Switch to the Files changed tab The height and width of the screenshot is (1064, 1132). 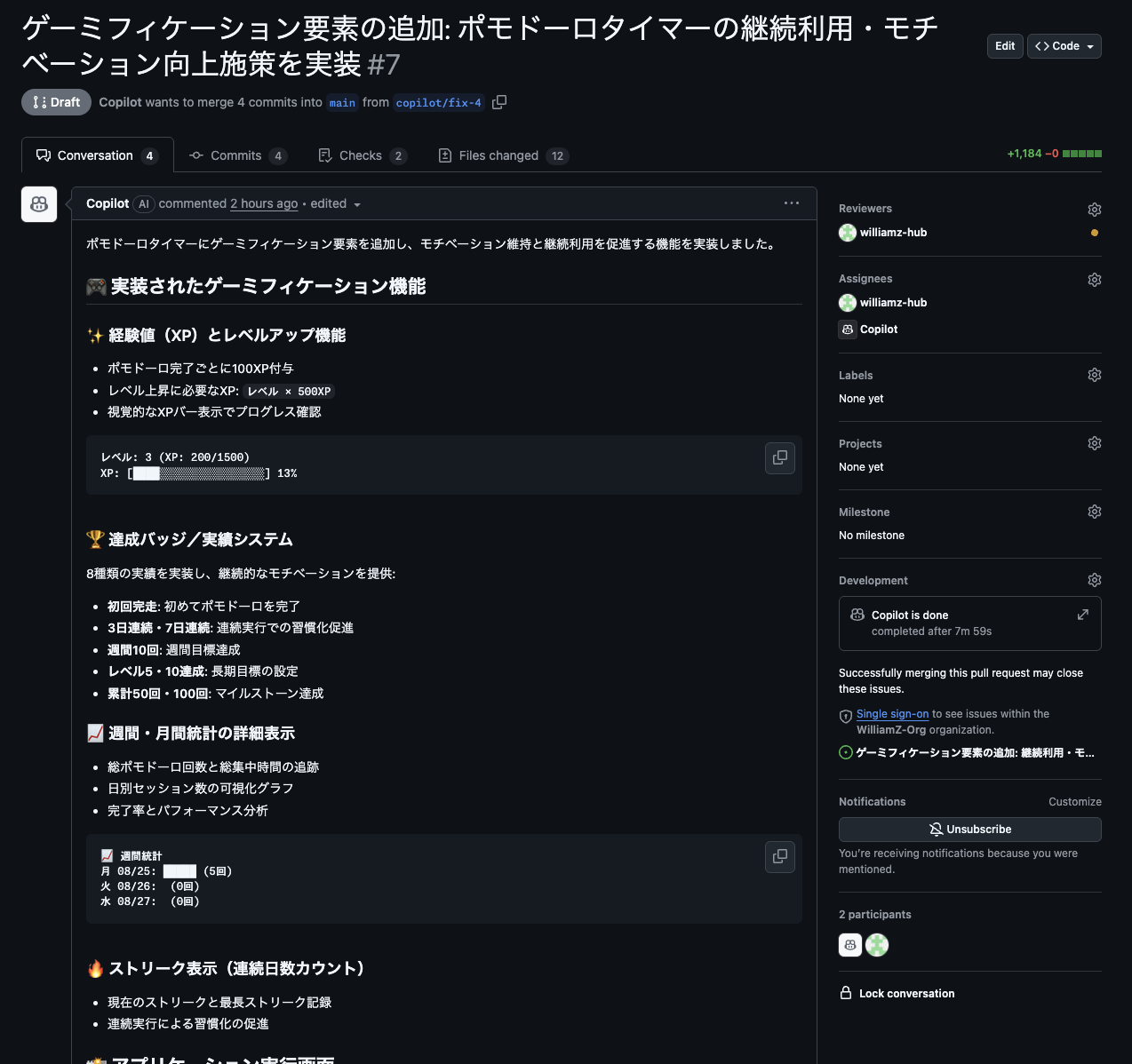click(503, 155)
